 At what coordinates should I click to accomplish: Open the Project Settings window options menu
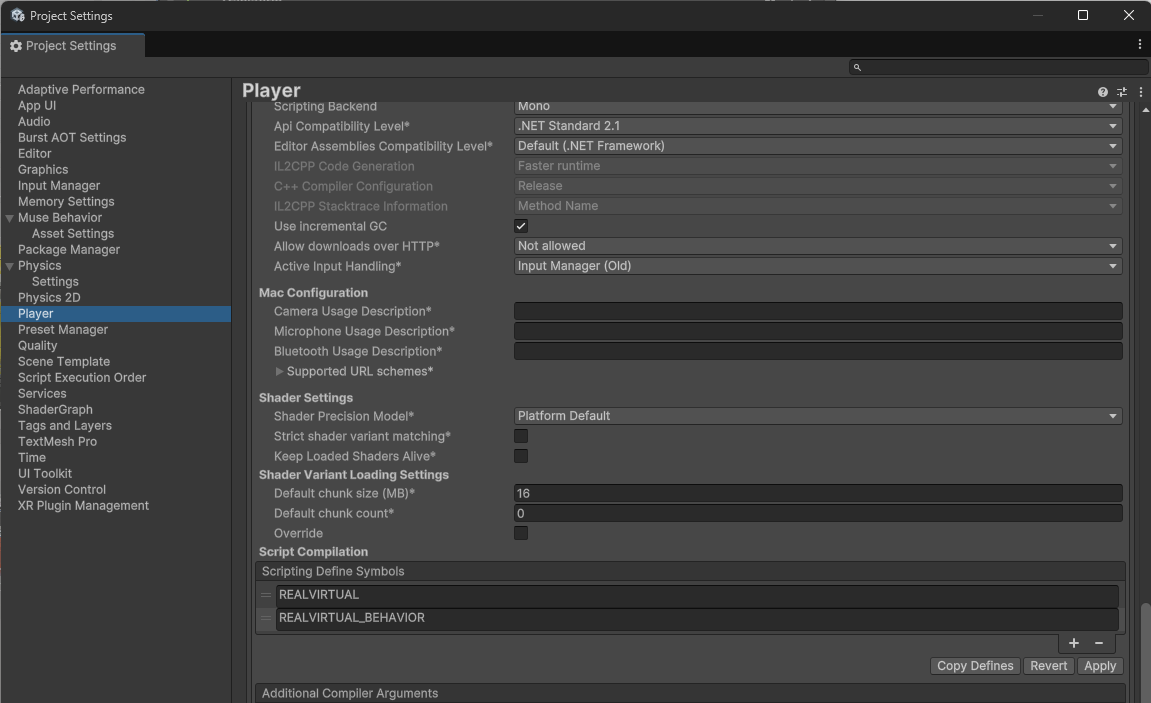pyautogui.click(x=1140, y=45)
